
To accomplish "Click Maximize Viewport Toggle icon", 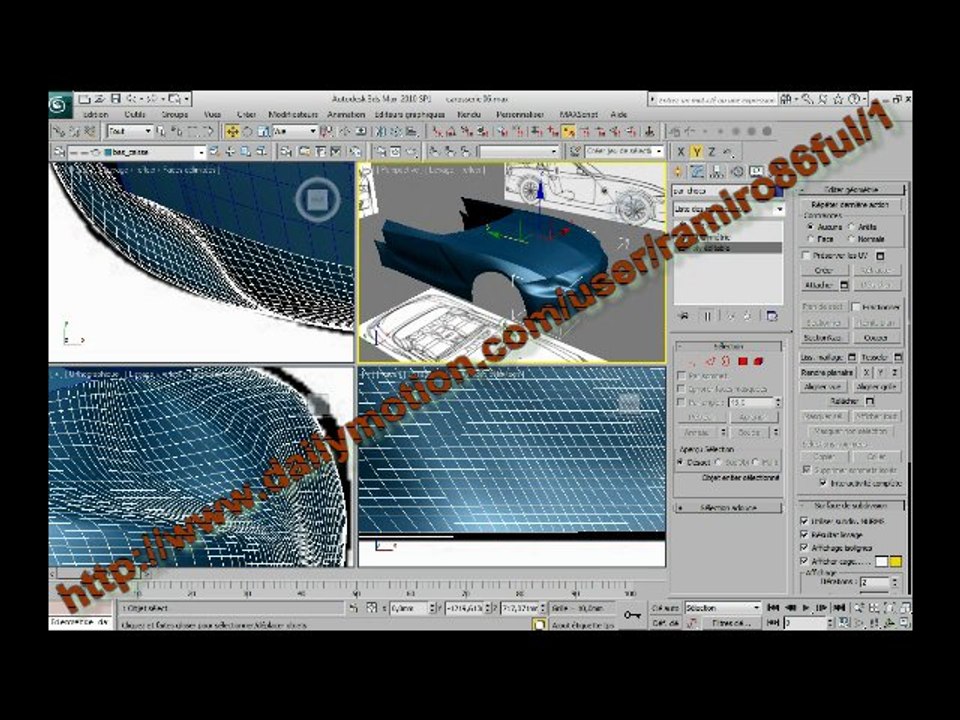I will [x=905, y=623].
